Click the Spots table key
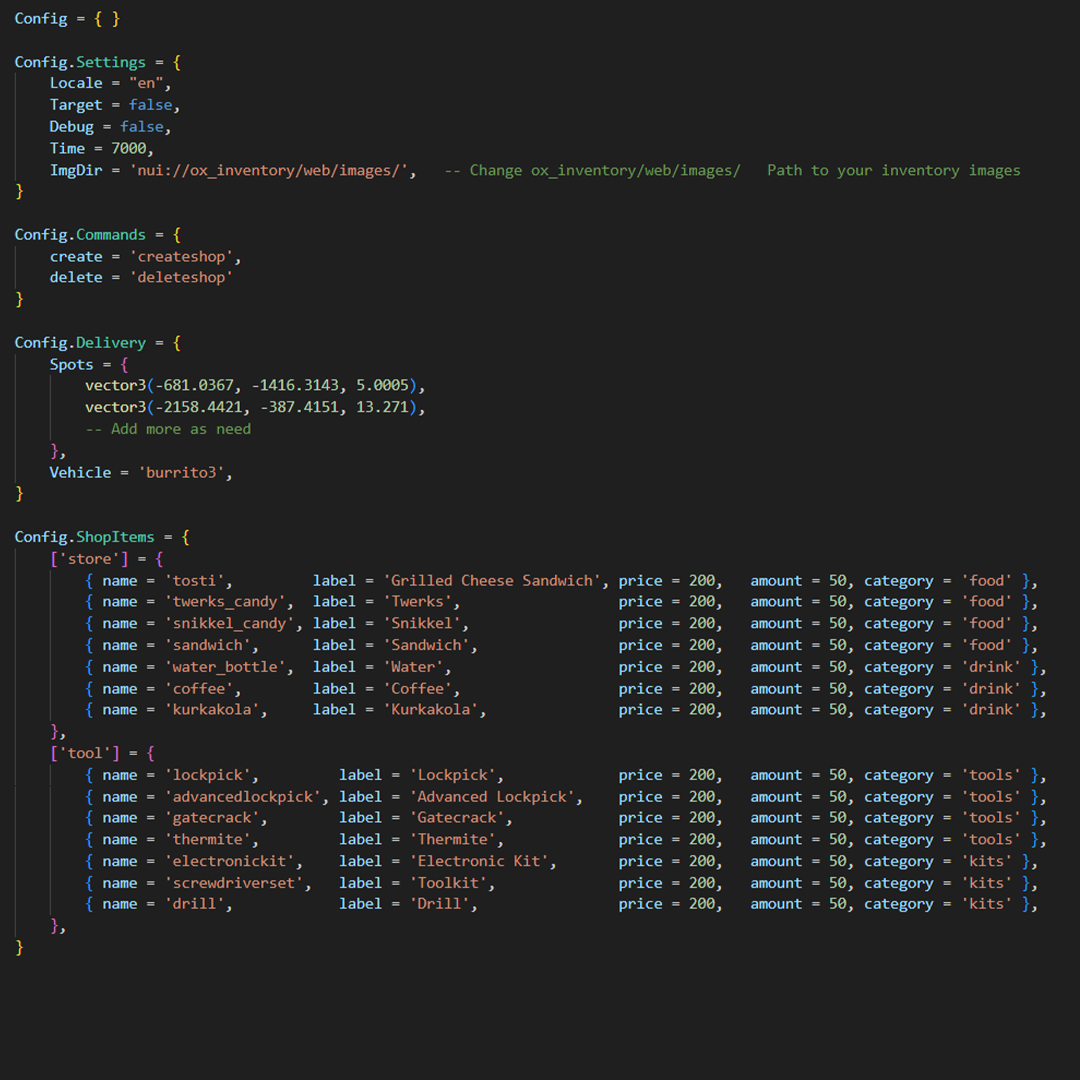 tap(71, 364)
